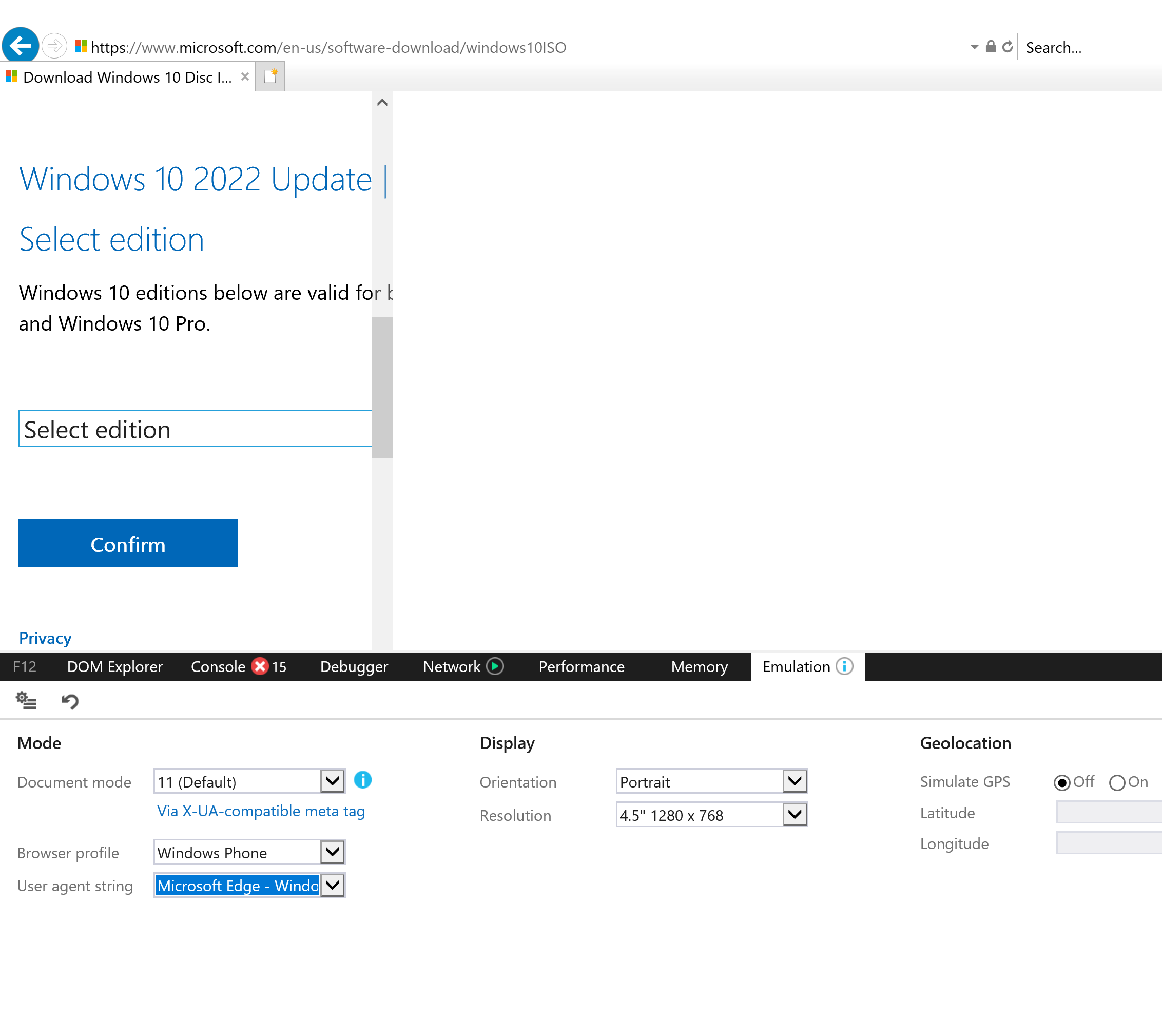Image resolution: width=1162 pixels, height=1036 pixels.
Task: Open the Privacy link
Action: click(x=45, y=638)
